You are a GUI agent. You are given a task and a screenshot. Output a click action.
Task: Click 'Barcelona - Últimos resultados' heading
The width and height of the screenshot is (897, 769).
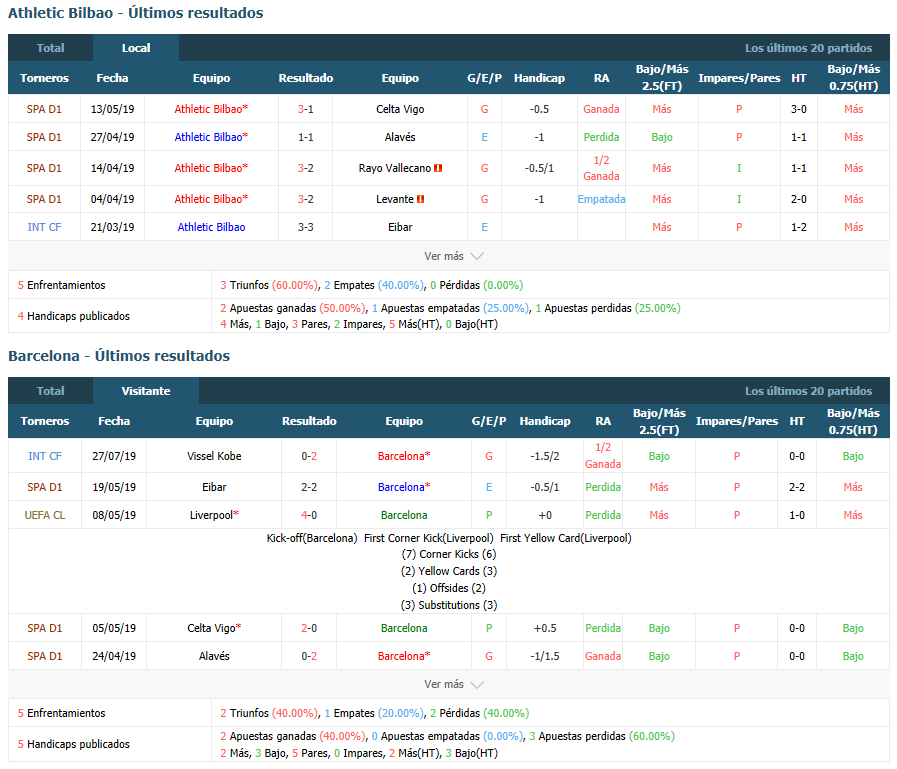tap(119, 355)
